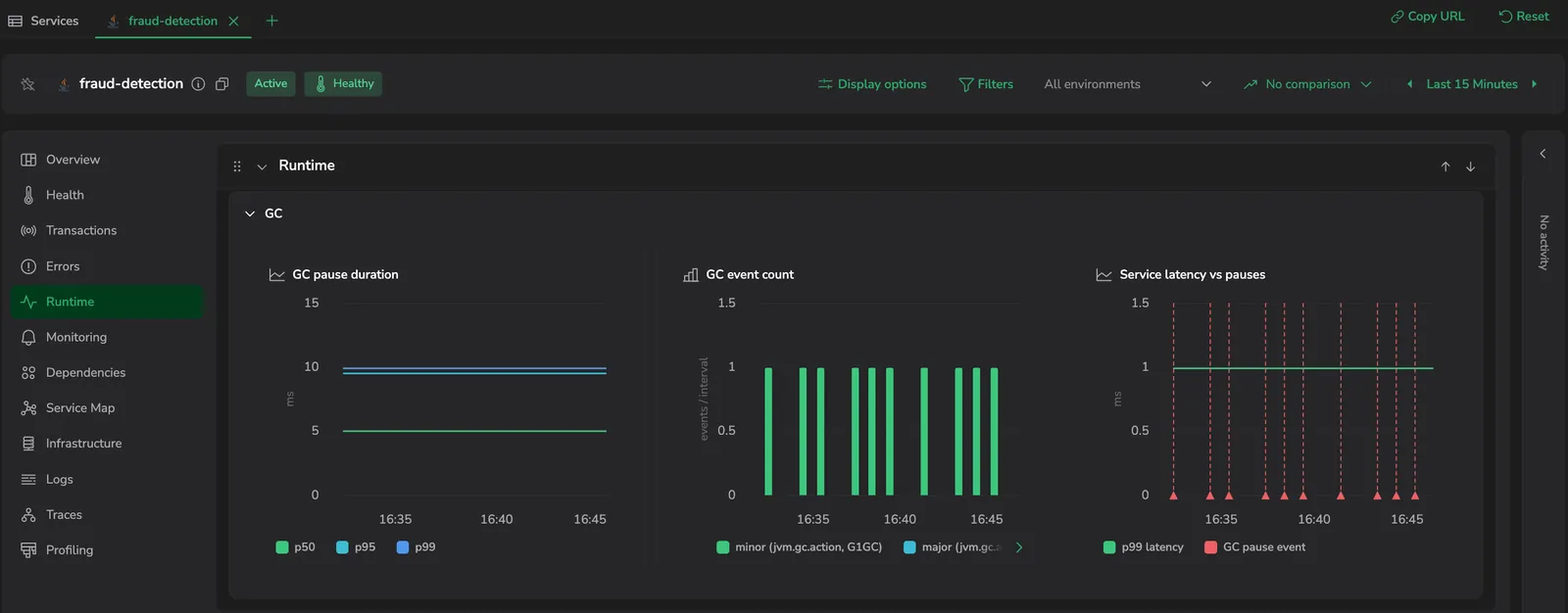The height and width of the screenshot is (613, 1568).
Task: Click the Logs lines icon
Action: click(28, 479)
